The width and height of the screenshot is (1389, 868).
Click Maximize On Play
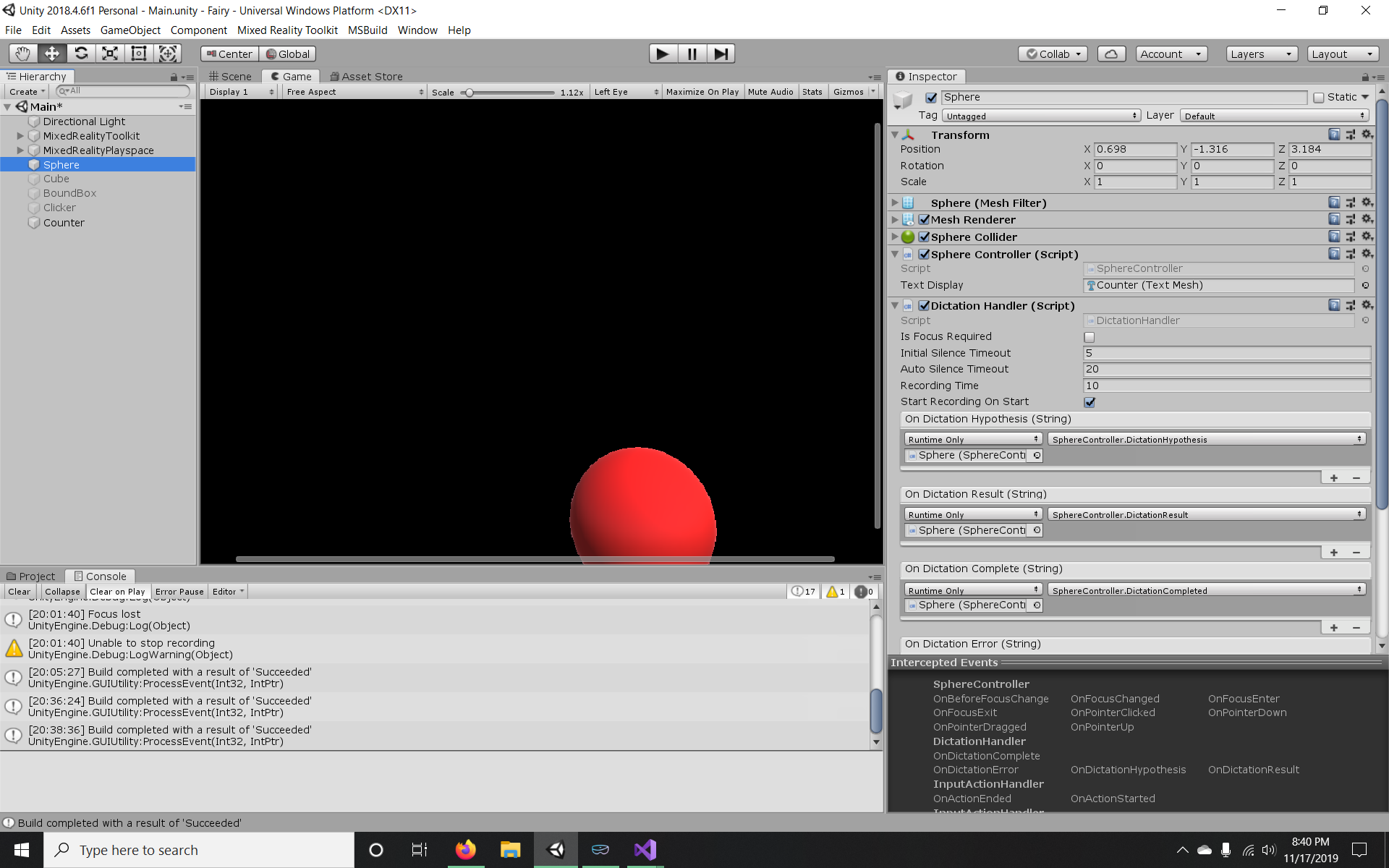(x=702, y=91)
